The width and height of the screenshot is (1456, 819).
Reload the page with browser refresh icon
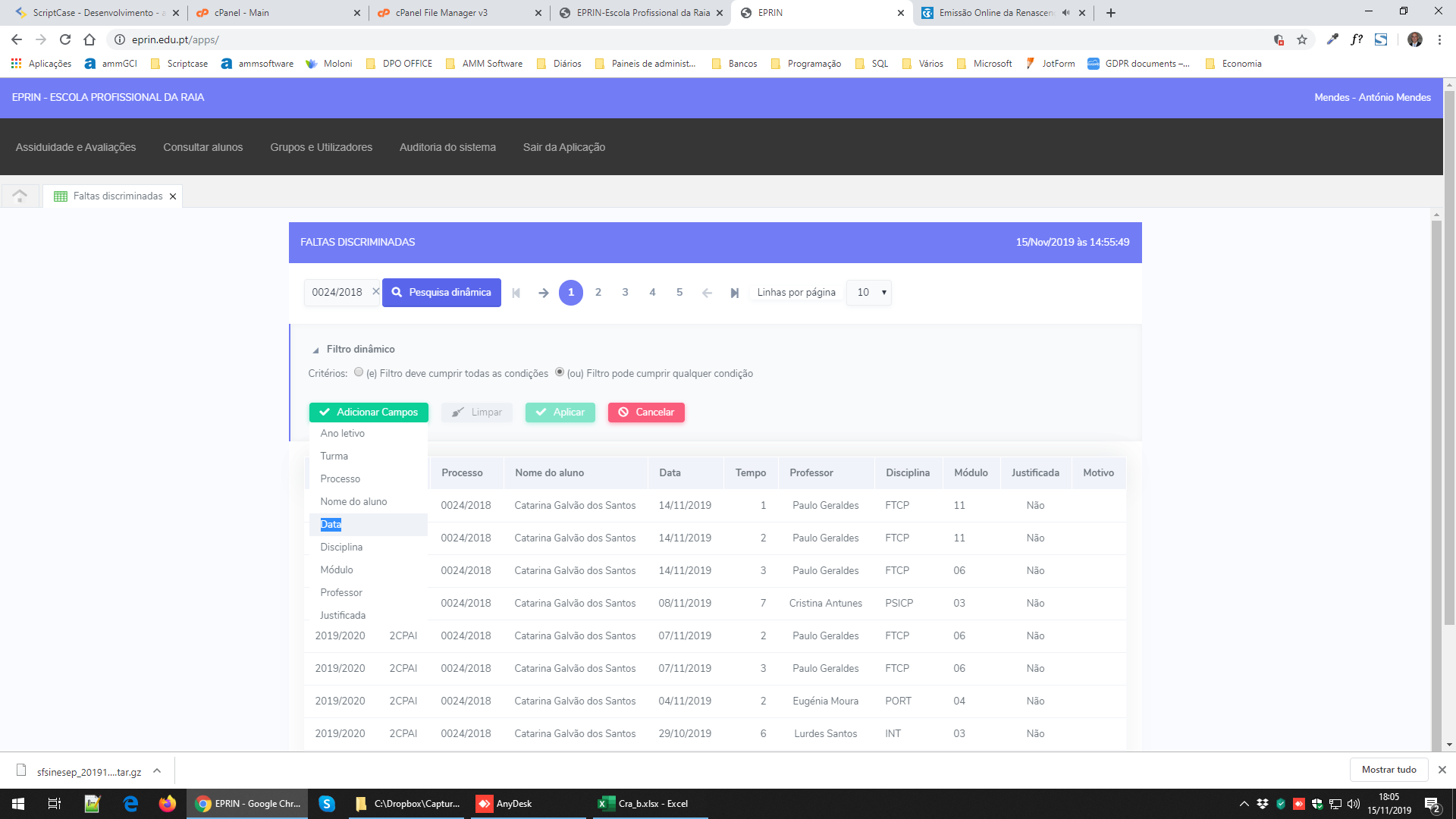(x=65, y=39)
